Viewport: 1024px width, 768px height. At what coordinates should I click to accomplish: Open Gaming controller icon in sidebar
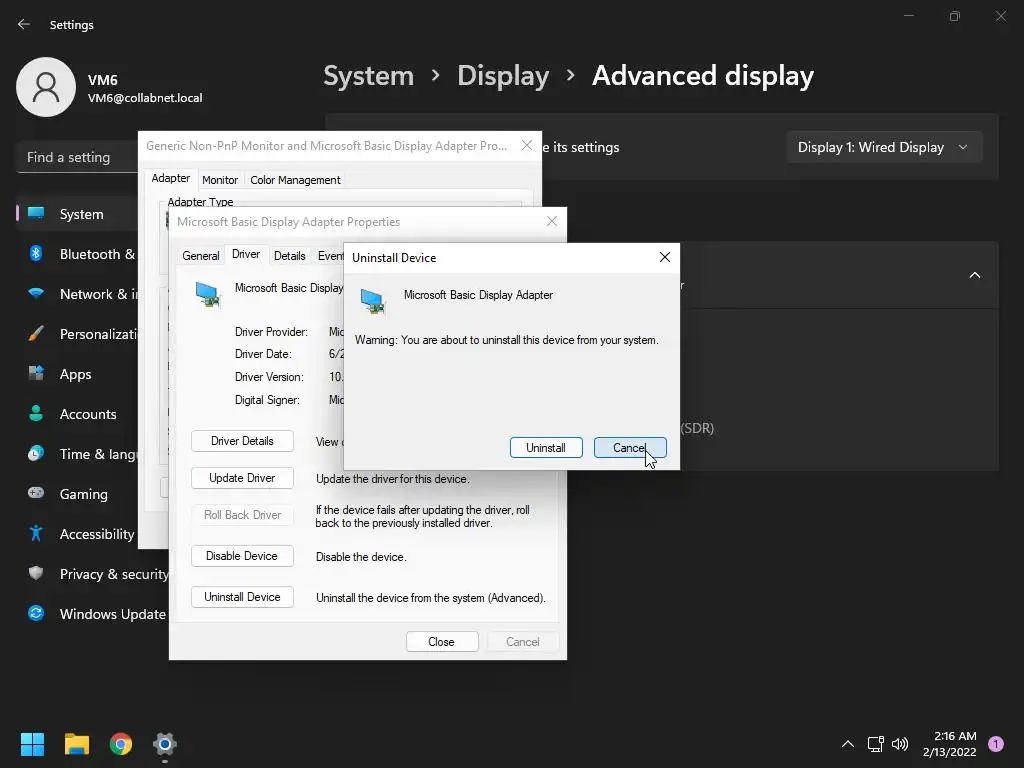(36, 493)
